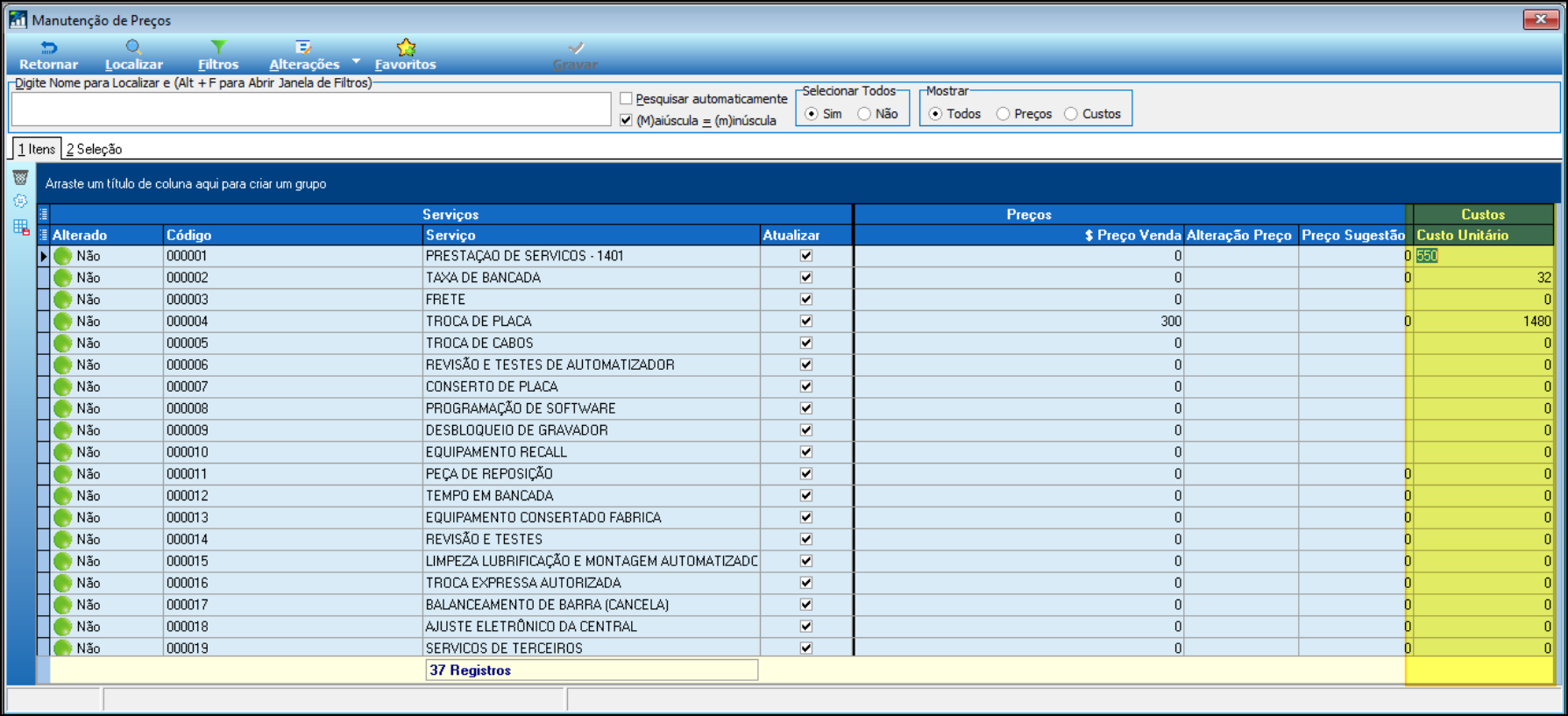Close the Manutenção de Preços window
Screen dimensions: 1568x716
point(1540,18)
